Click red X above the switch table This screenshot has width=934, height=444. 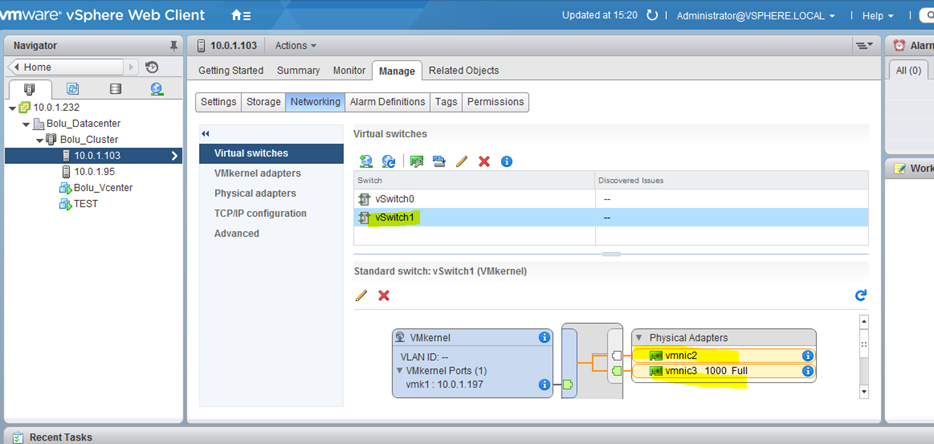click(x=484, y=161)
